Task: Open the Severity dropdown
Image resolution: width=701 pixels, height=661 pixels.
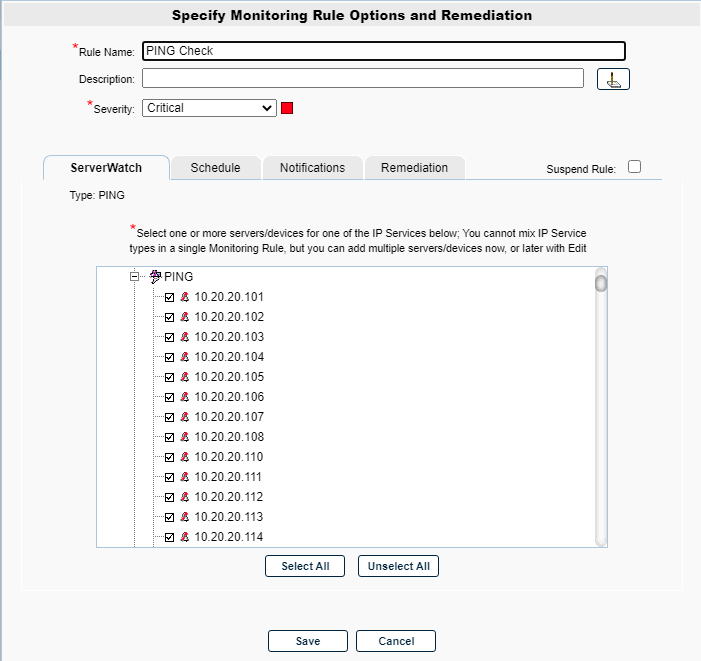Action: pos(209,108)
